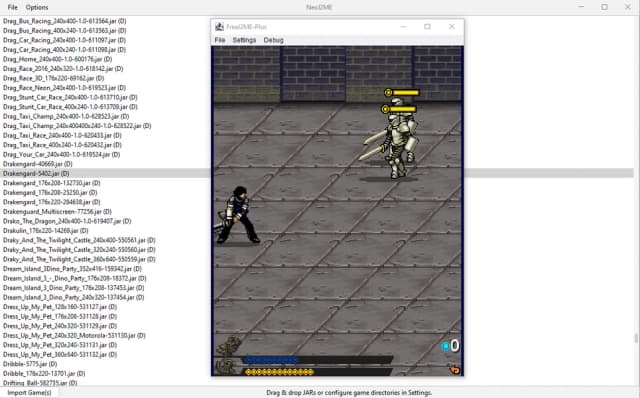Select Drag_Bus_Racing_240x400 jar entry
The height and width of the screenshot is (398, 640).
(64, 21)
